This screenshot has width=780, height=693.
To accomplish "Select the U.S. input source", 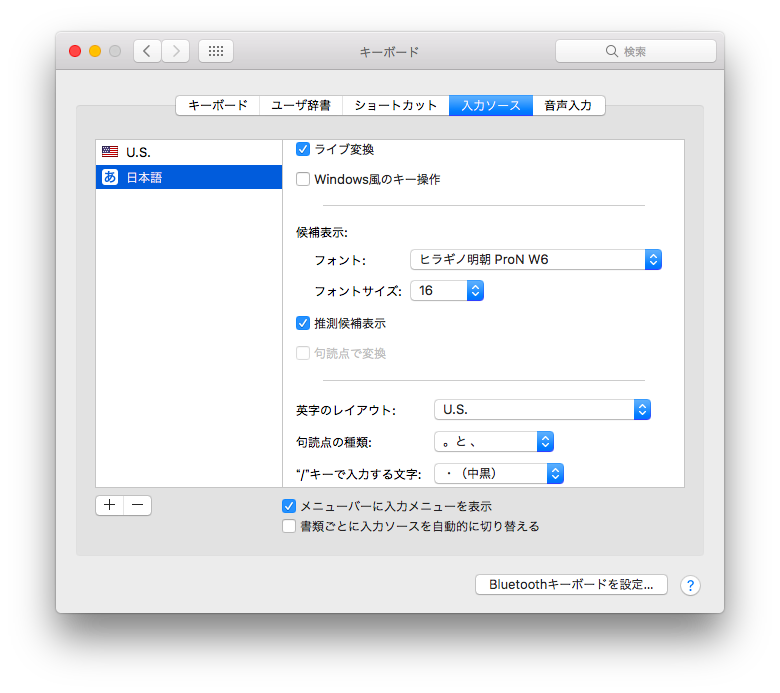I will point(189,152).
